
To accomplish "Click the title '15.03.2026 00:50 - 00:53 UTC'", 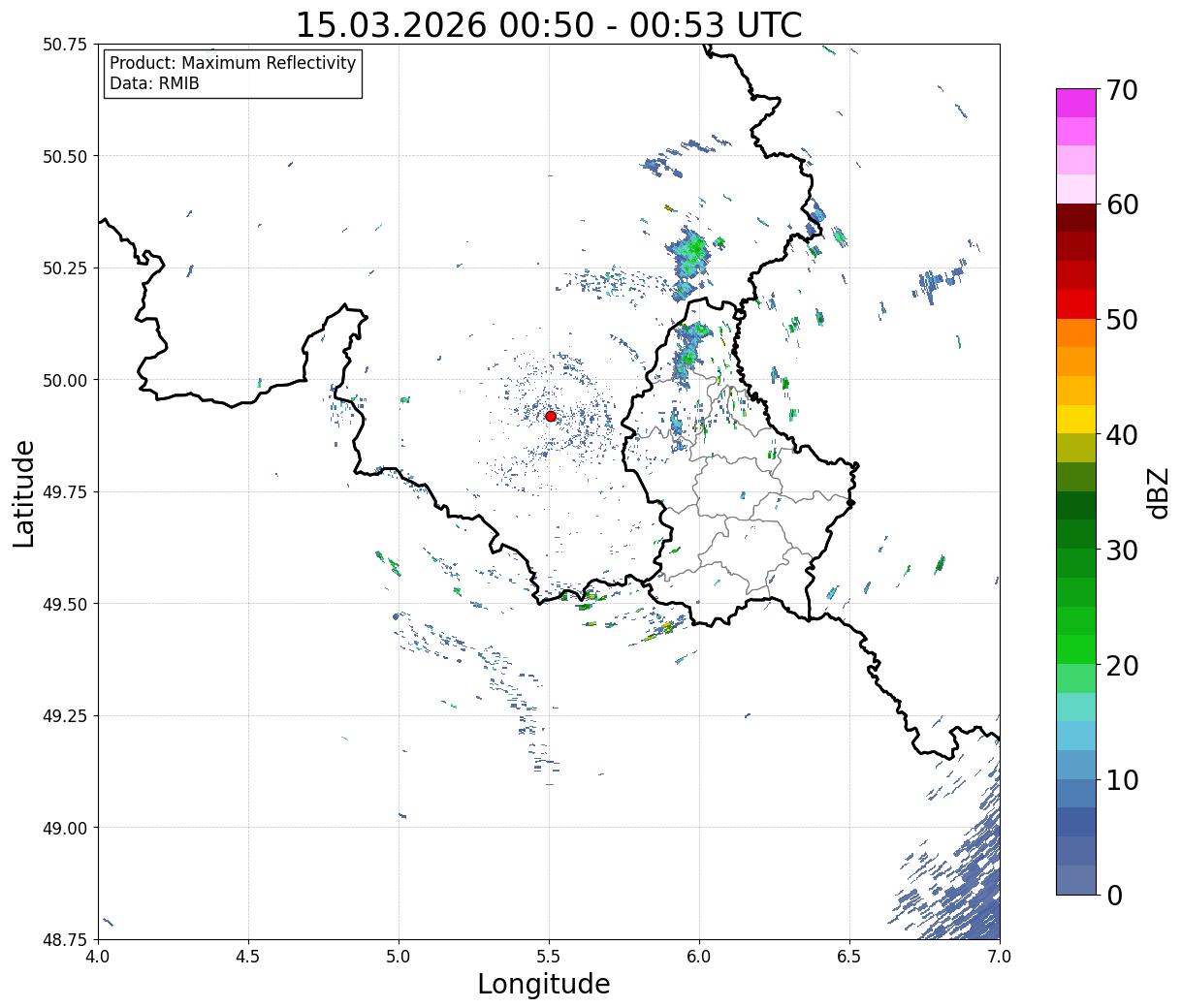I will [x=549, y=24].
